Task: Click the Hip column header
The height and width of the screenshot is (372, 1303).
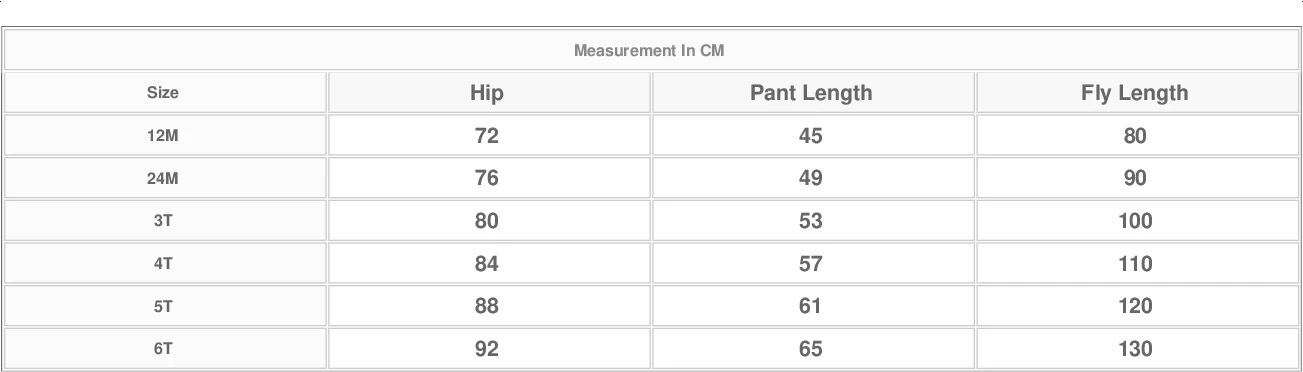Action: tap(487, 93)
